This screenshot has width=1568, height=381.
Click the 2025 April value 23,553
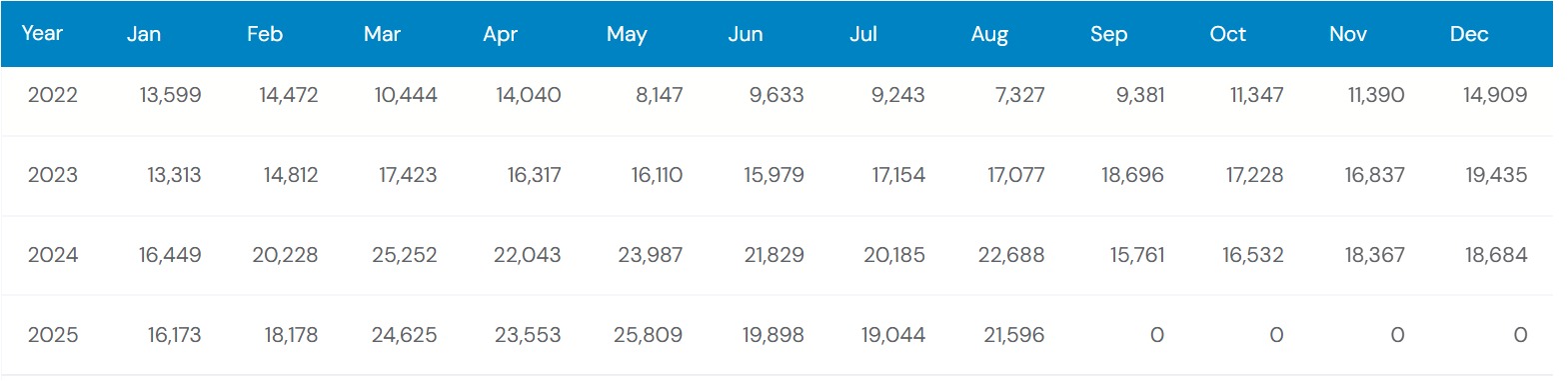[x=528, y=335]
